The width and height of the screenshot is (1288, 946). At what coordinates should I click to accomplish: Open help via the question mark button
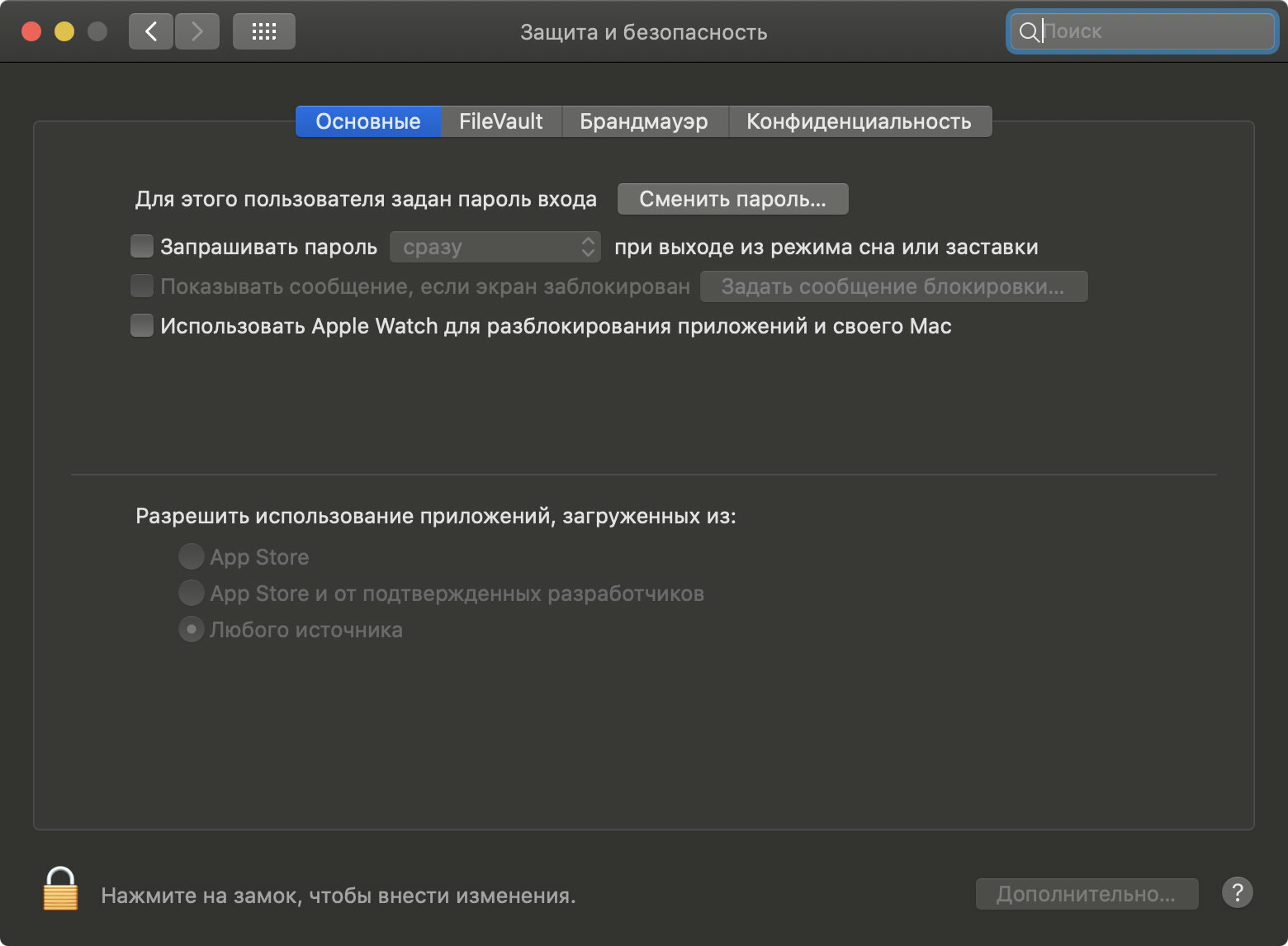(x=1237, y=892)
